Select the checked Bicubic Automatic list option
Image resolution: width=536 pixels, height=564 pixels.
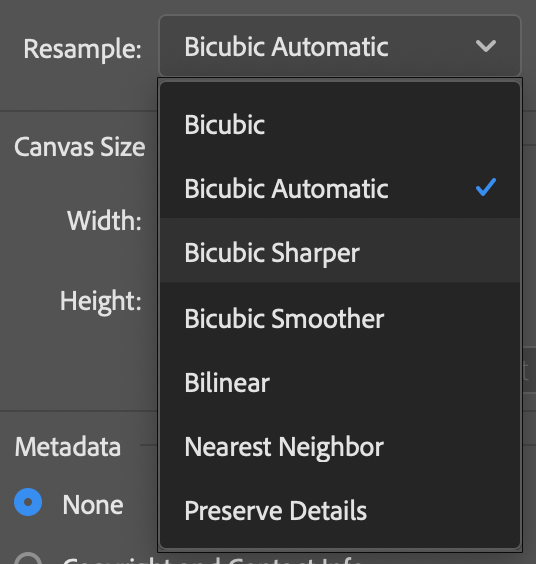[340, 188]
